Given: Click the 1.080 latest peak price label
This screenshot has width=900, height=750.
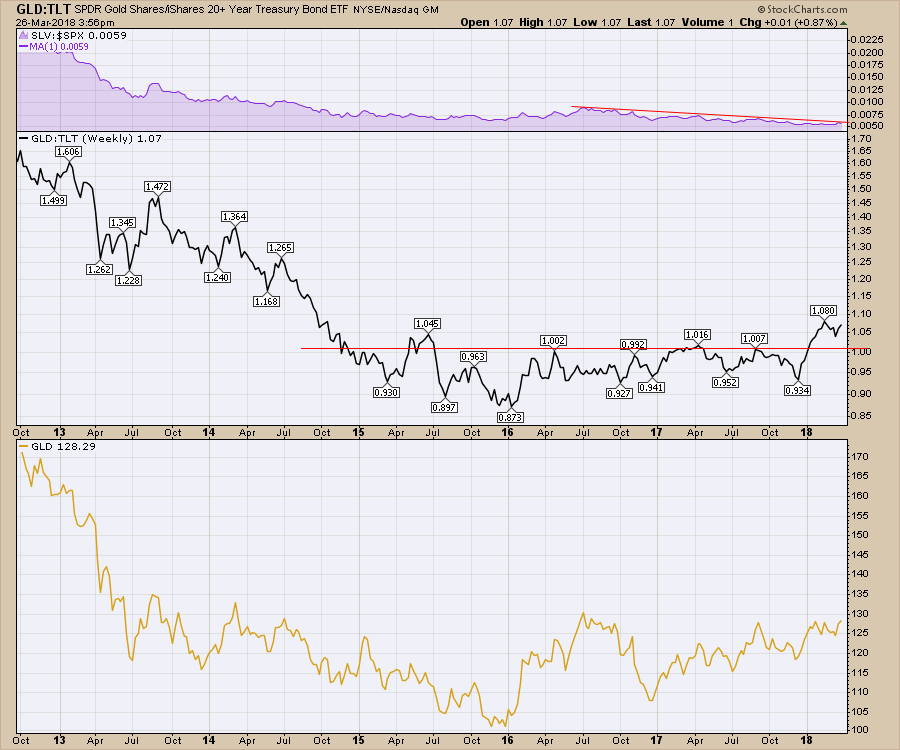Looking at the screenshot, I should pyautogui.click(x=823, y=310).
